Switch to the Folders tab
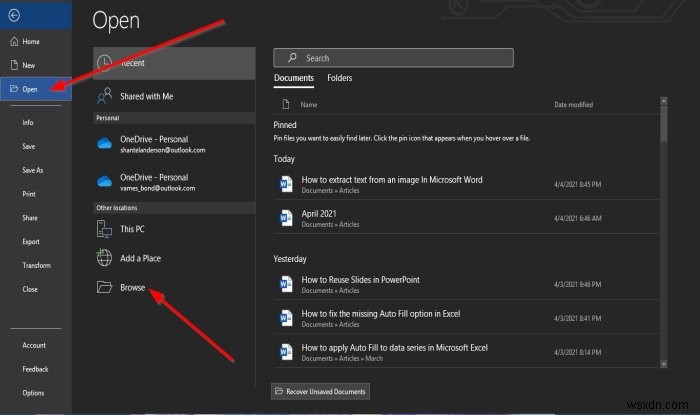 (339, 78)
